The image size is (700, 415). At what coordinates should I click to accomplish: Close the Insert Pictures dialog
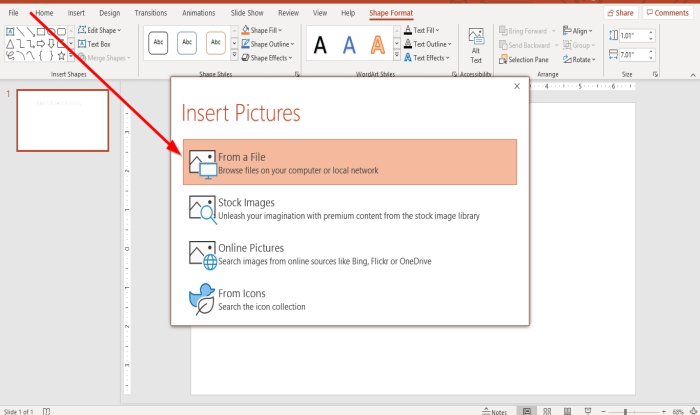point(517,86)
